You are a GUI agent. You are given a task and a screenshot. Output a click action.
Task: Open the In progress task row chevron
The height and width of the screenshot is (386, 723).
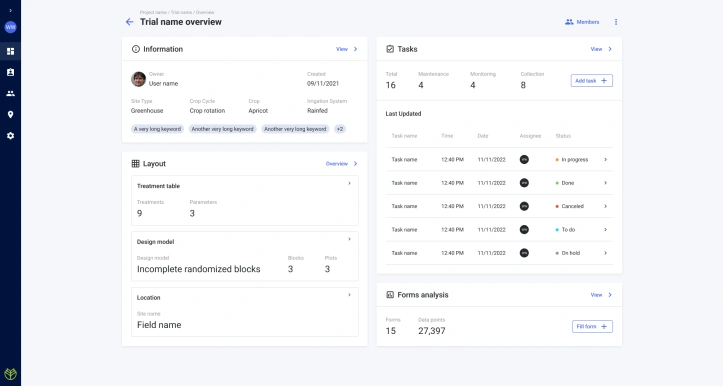605,160
